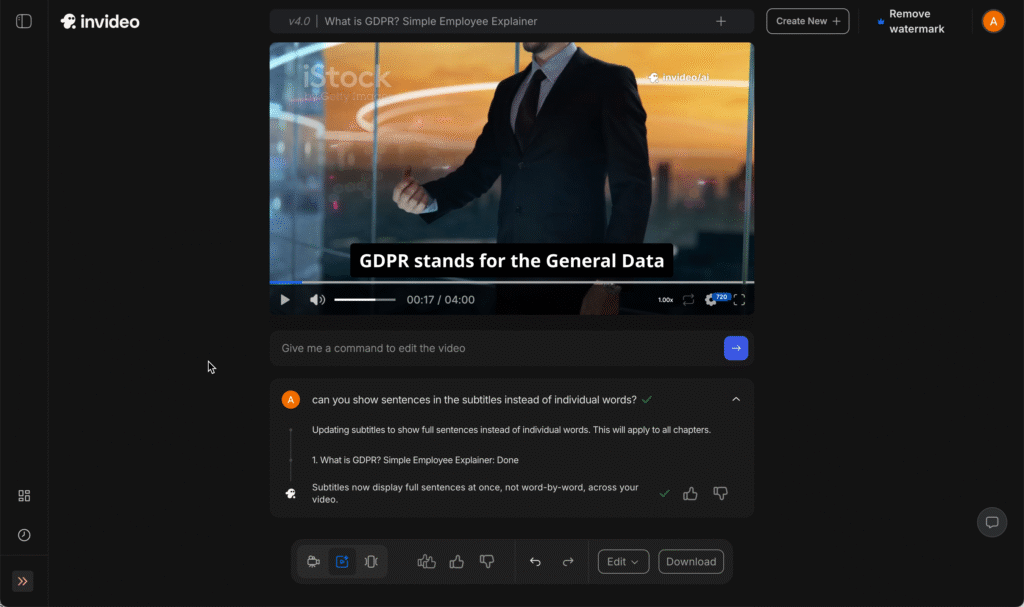The image size is (1024, 607).
Task: Click the redo arrow
Action: [x=565, y=561]
